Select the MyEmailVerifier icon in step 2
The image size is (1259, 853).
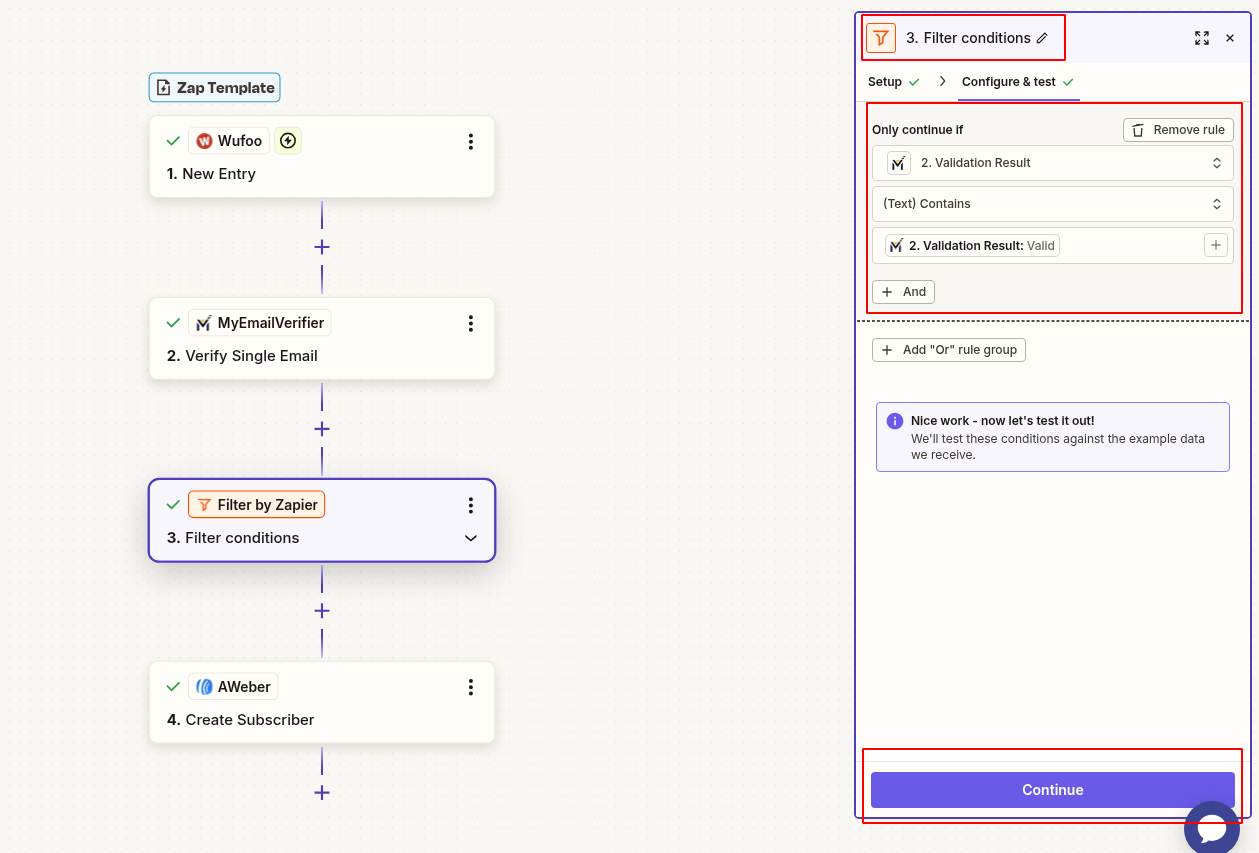[x=203, y=322]
